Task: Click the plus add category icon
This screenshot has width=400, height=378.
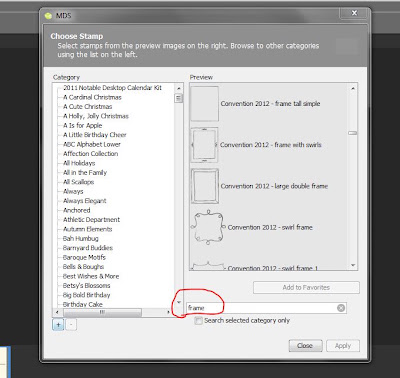Action: [58, 324]
